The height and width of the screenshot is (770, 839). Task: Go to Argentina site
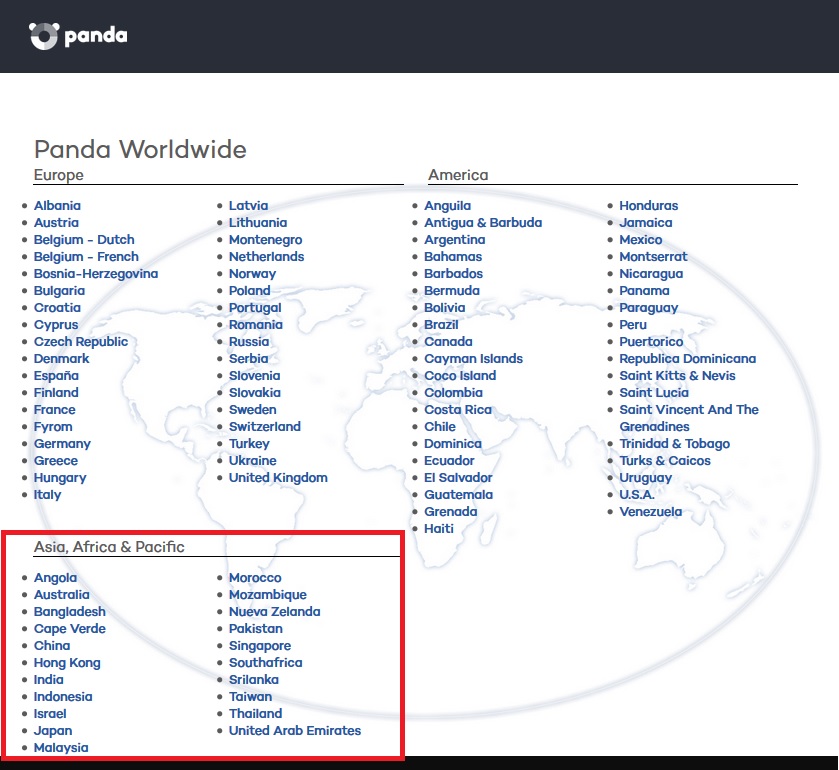pos(455,240)
